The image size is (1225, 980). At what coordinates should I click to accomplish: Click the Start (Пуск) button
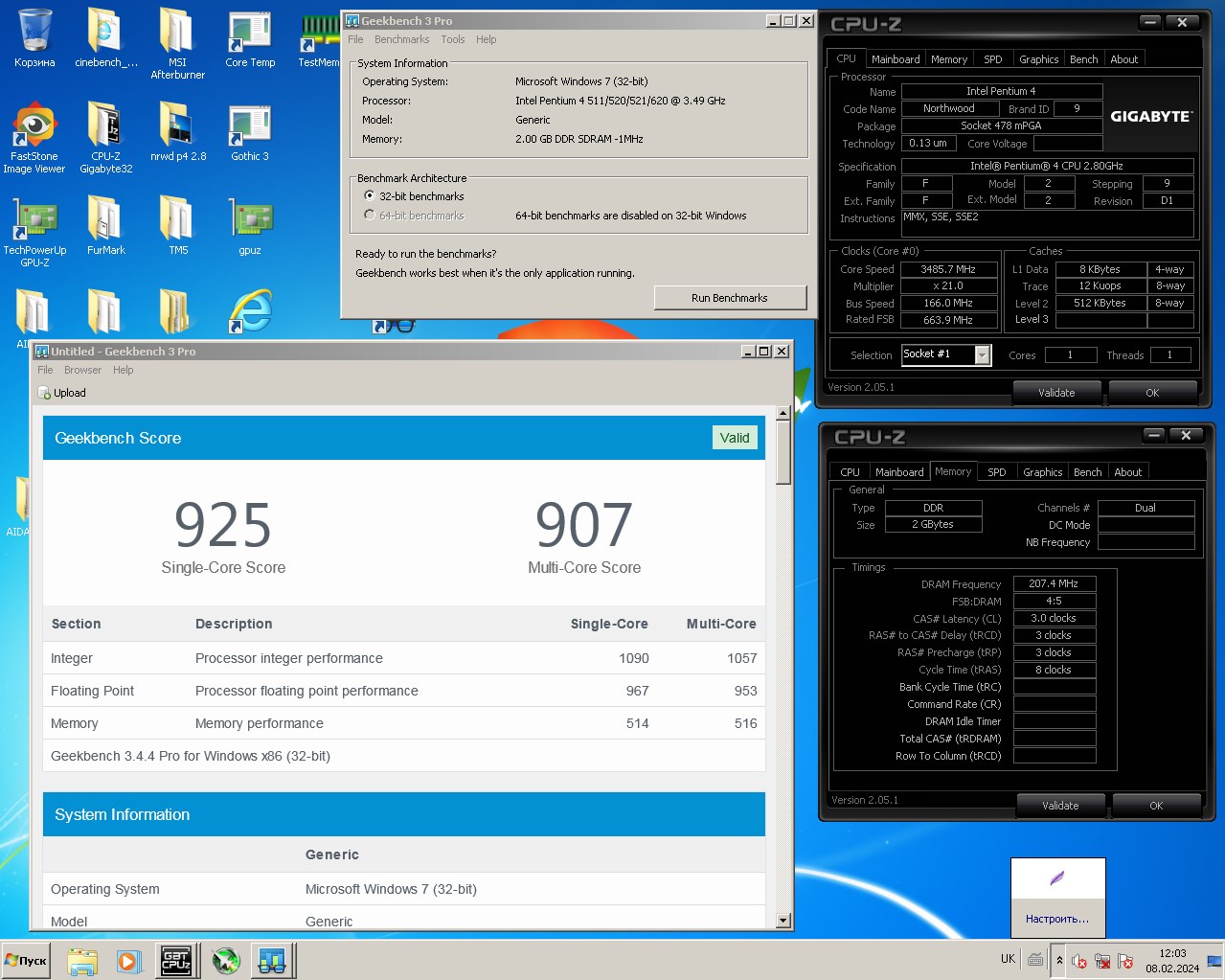click(x=26, y=961)
